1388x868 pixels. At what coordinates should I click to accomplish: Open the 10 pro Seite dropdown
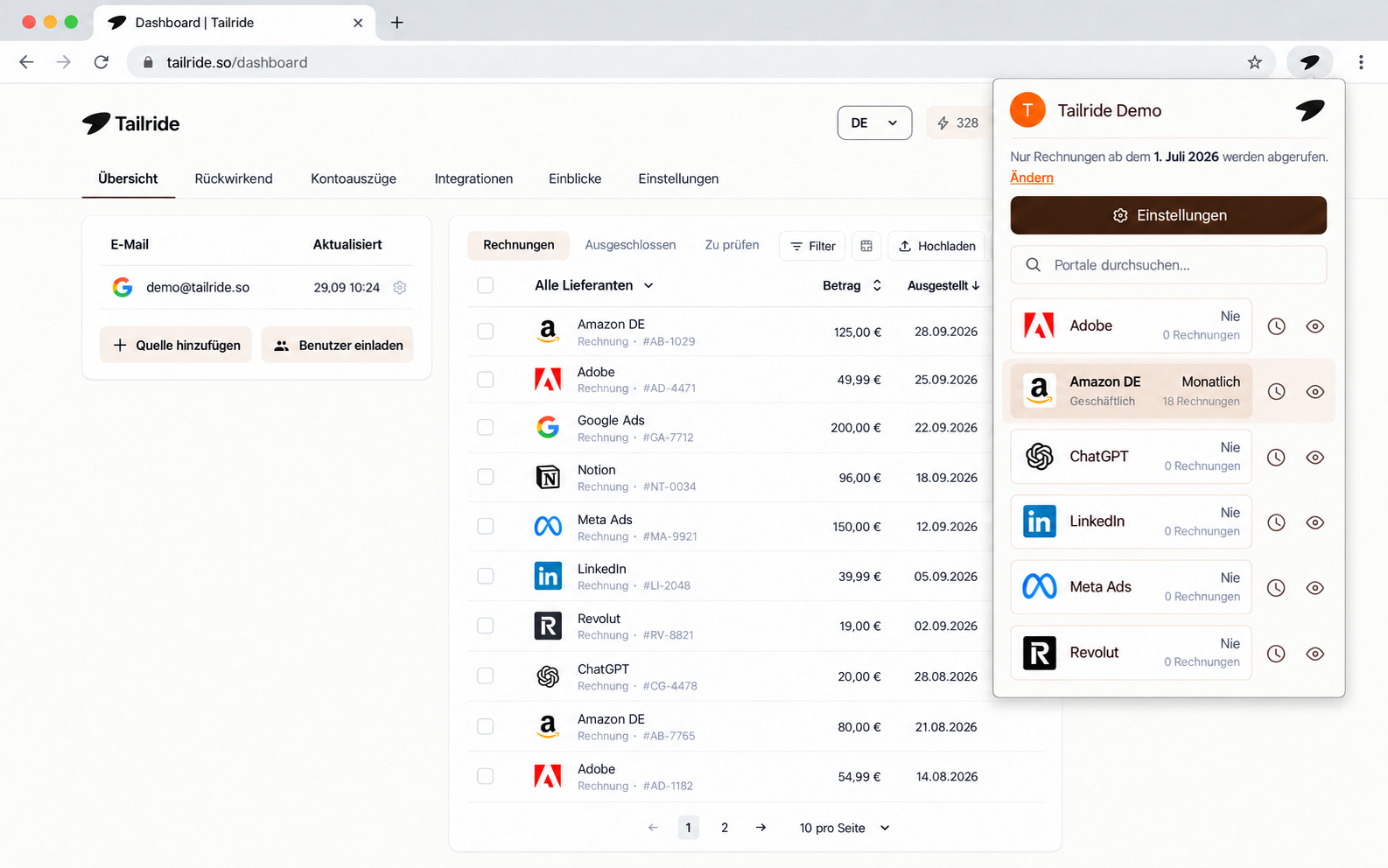(844, 828)
